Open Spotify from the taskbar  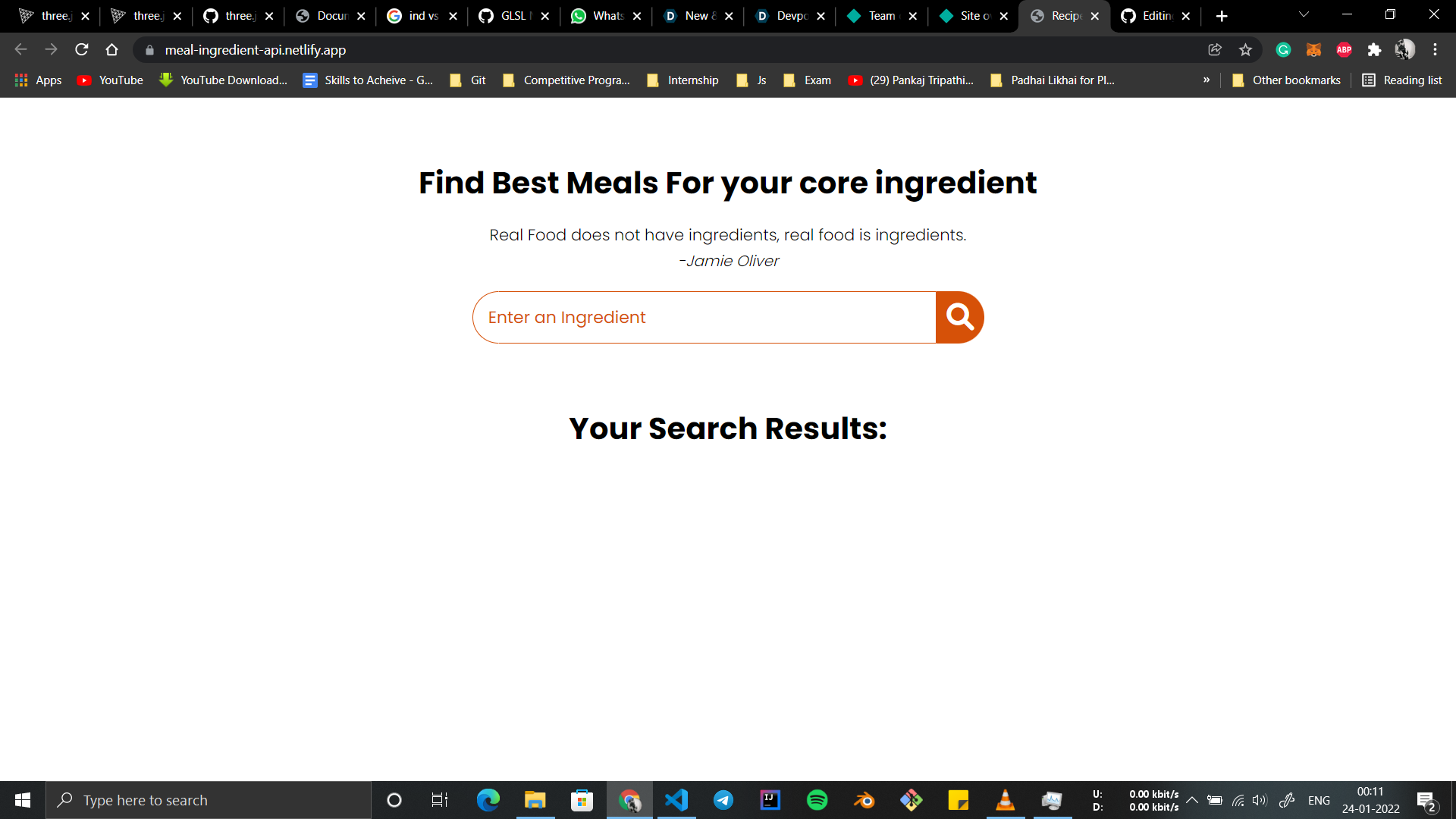pyautogui.click(x=817, y=800)
